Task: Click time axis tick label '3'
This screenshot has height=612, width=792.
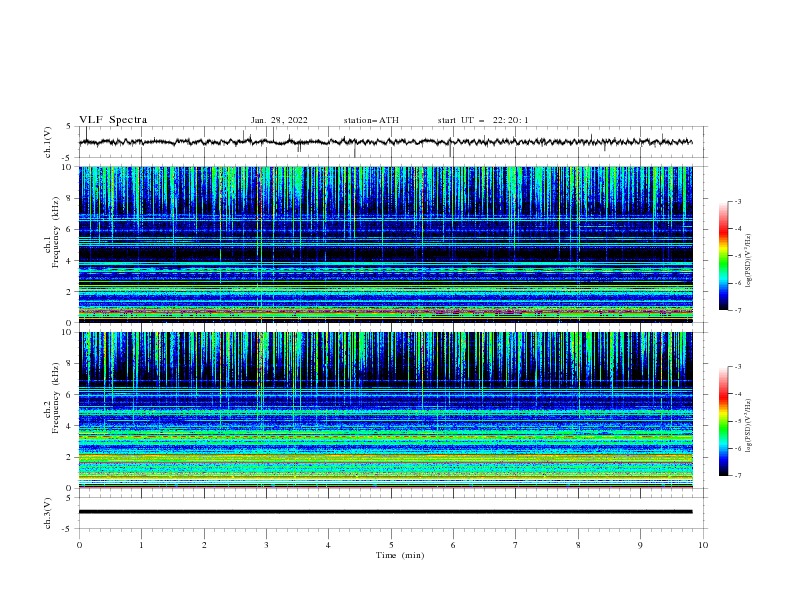Action: [x=266, y=545]
